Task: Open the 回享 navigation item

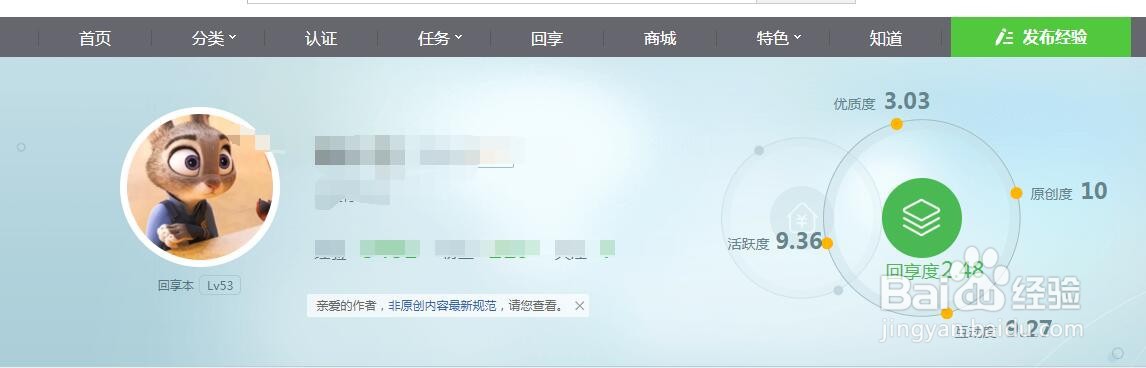Action: [x=547, y=38]
